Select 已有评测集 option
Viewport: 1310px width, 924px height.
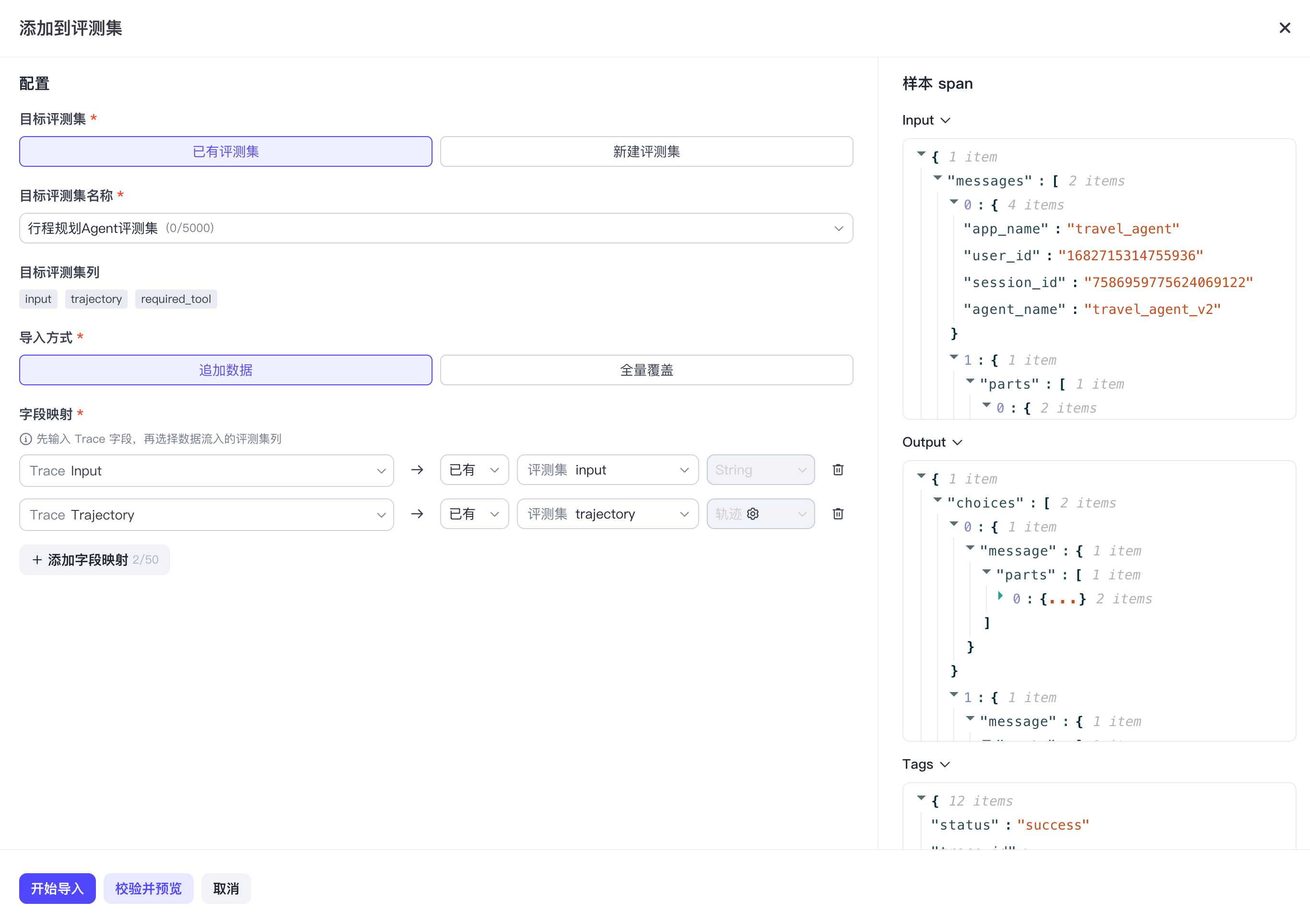pyautogui.click(x=225, y=151)
